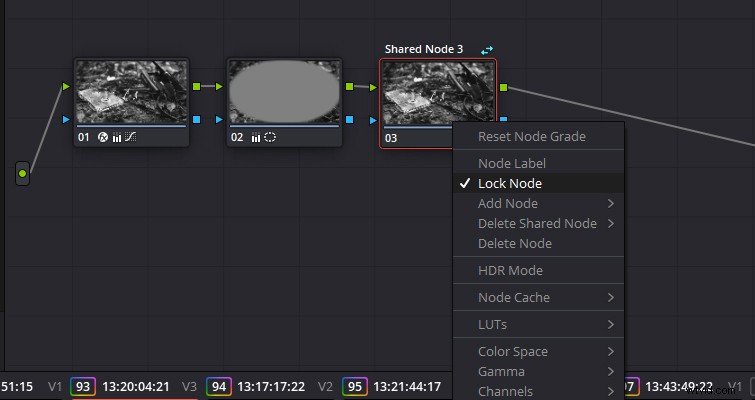Click the V3 track label before clip 94
This screenshot has height=400, width=755.
click(190, 387)
